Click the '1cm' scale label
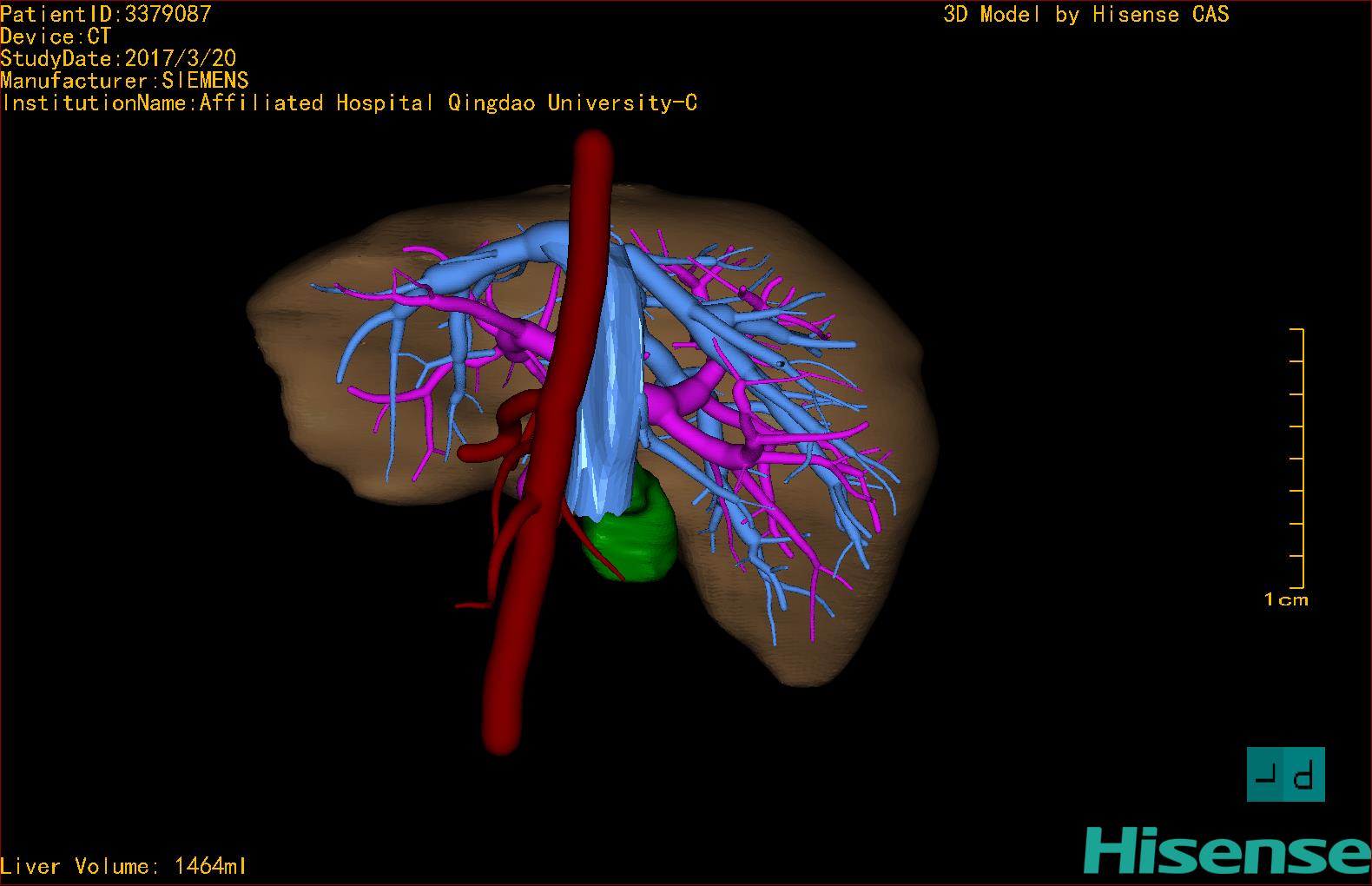 [1286, 599]
